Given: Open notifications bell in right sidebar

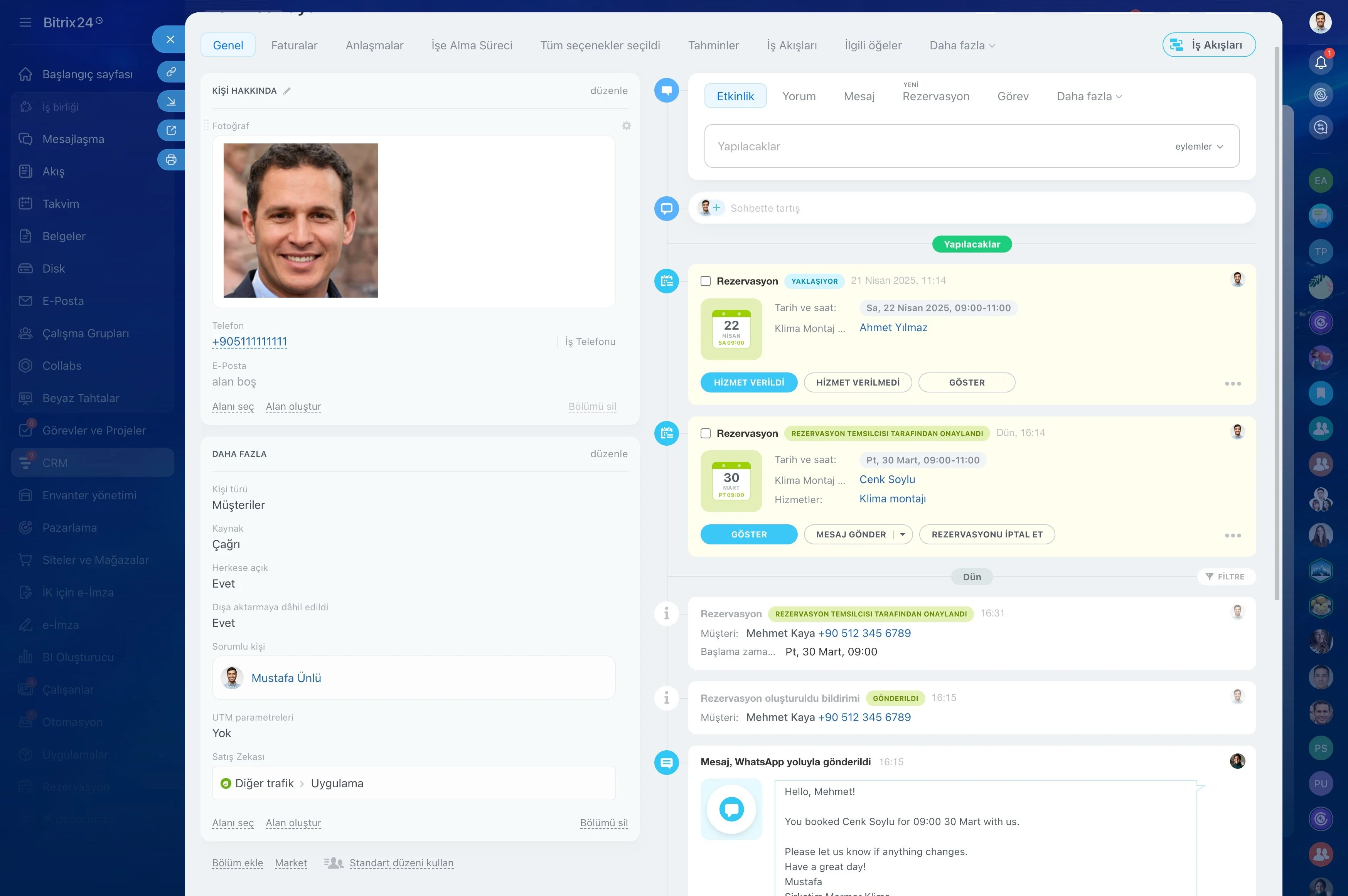Looking at the screenshot, I should click(x=1321, y=62).
